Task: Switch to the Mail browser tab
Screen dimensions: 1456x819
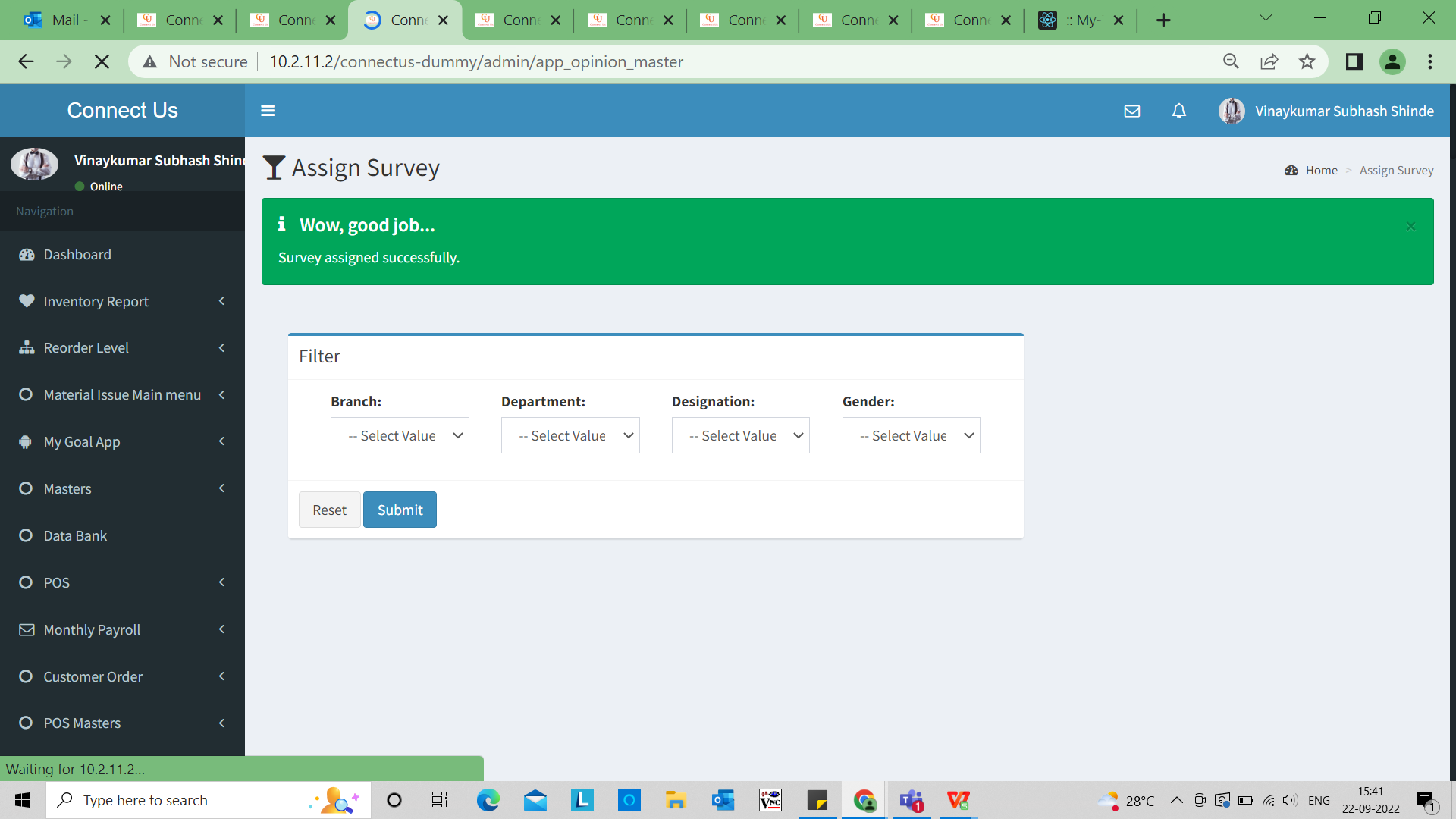Action: [64, 20]
